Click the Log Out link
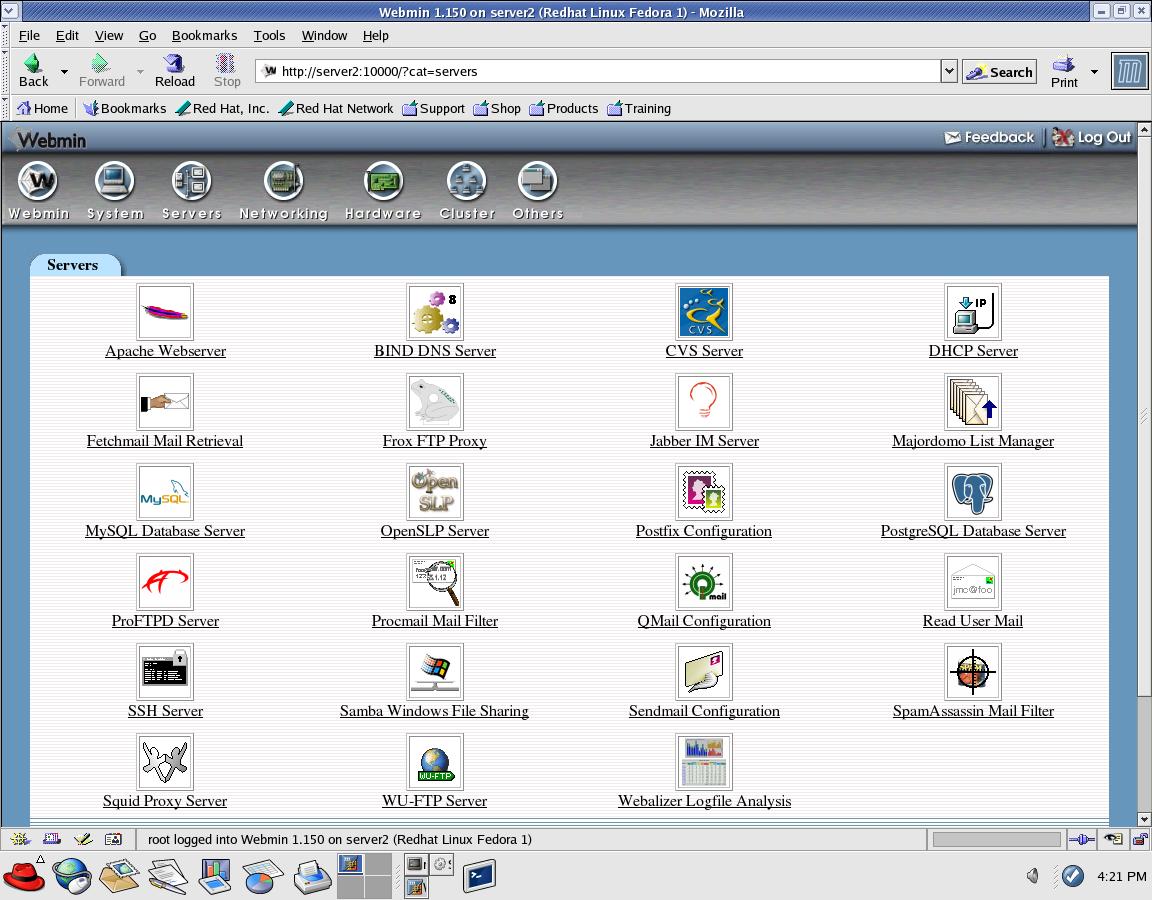 (1093, 138)
